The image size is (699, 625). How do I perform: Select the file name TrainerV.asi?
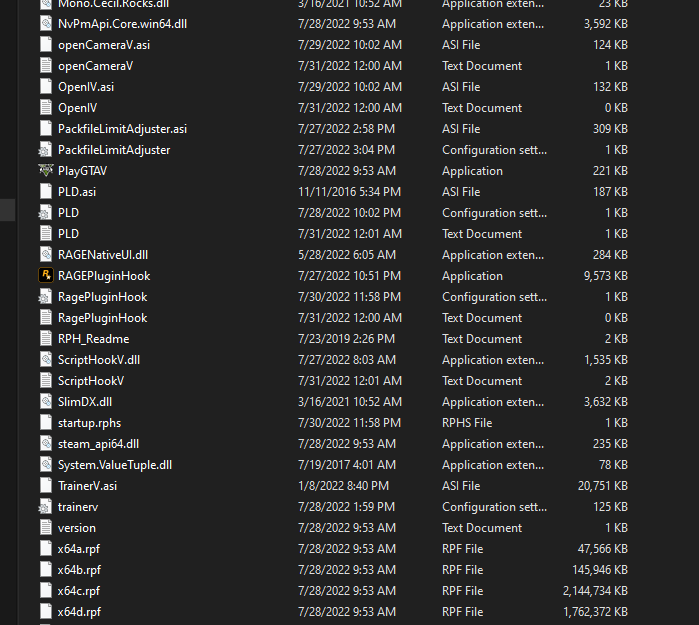(87, 485)
